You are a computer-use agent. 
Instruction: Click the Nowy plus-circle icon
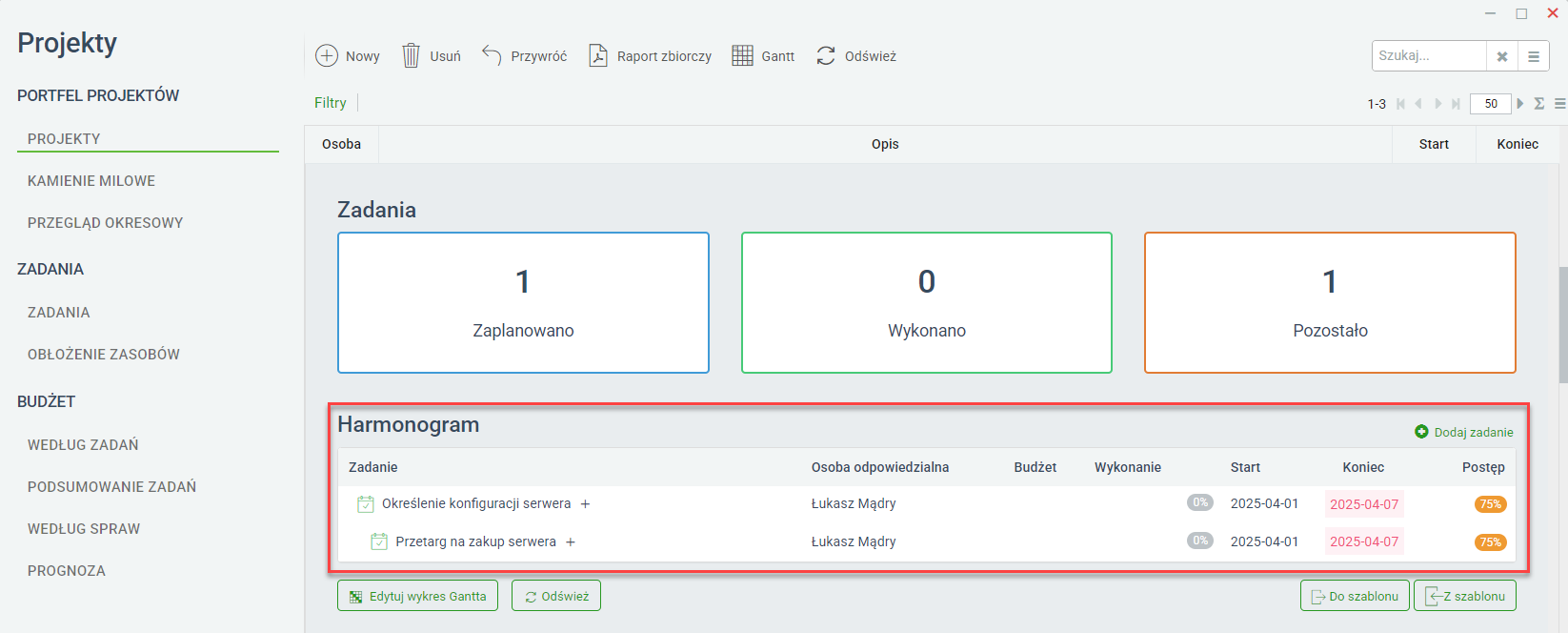pos(327,55)
